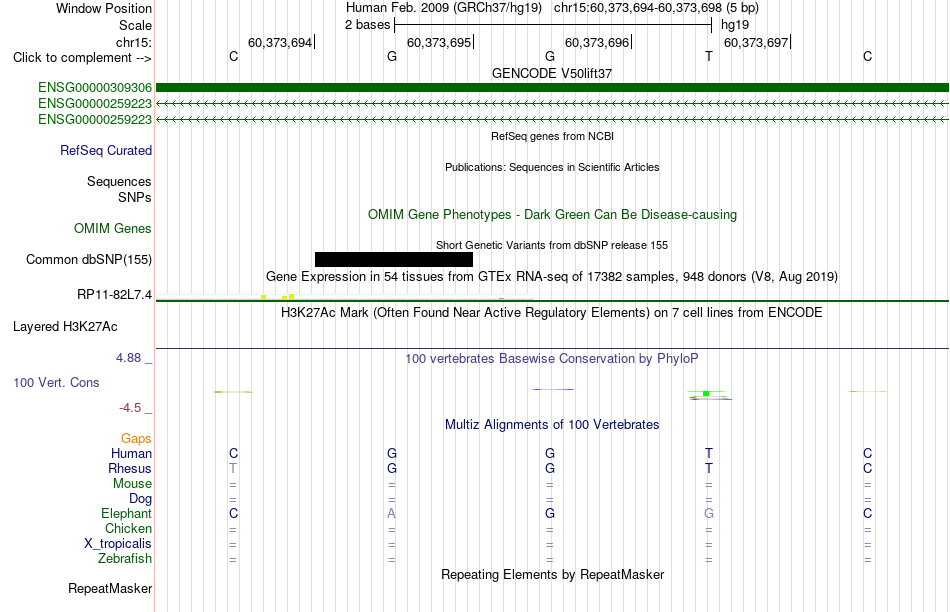Select the Dog alignment row label
The height and width of the screenshot is (612, 950).
(141, 499)
